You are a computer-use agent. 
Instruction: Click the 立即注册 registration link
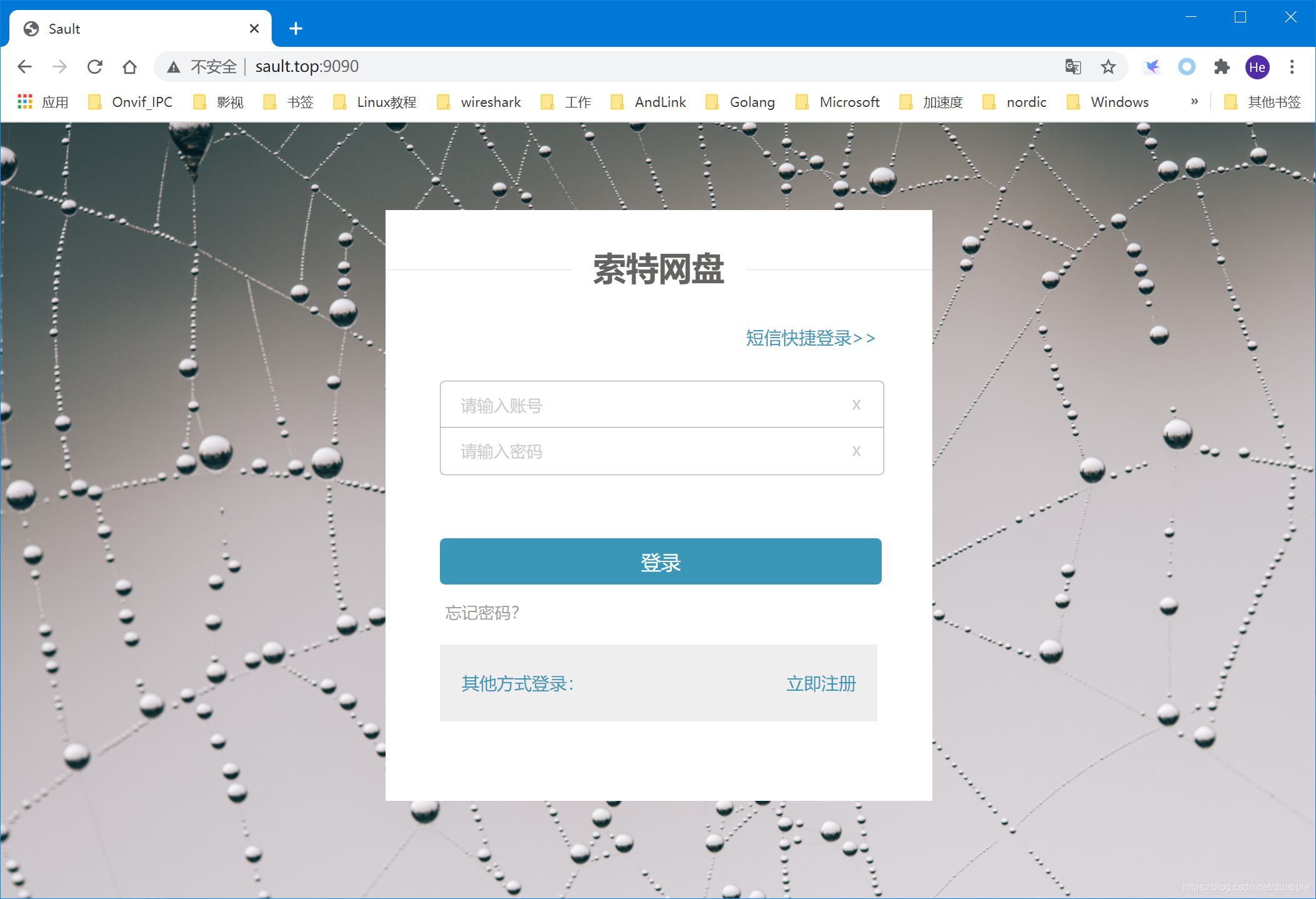pos(821,683)
